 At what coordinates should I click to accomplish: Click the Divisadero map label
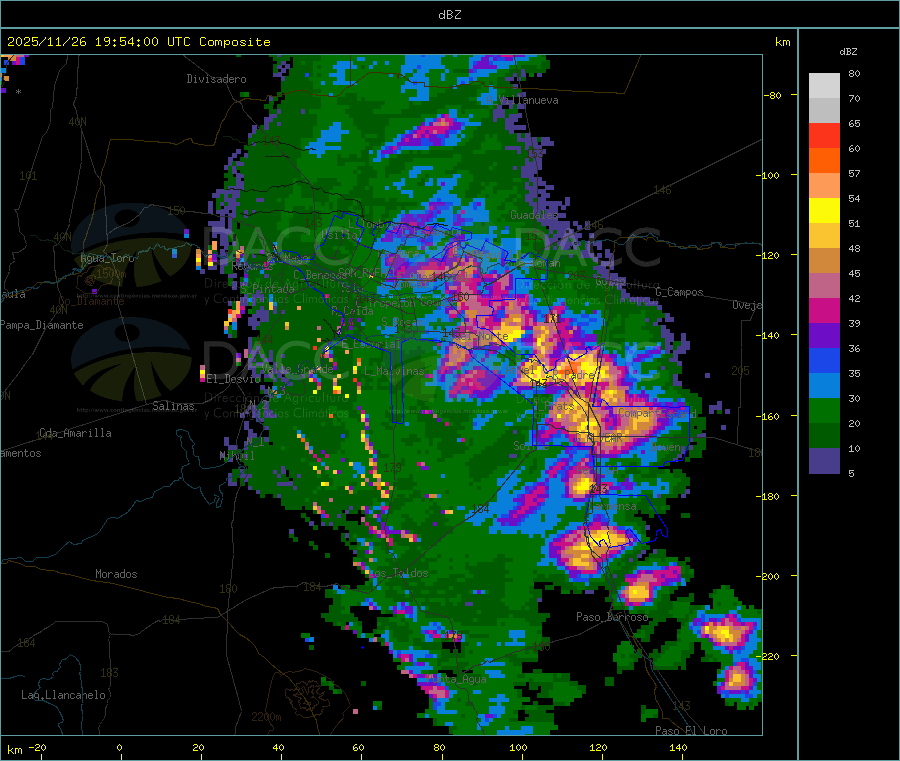(216, 79)
